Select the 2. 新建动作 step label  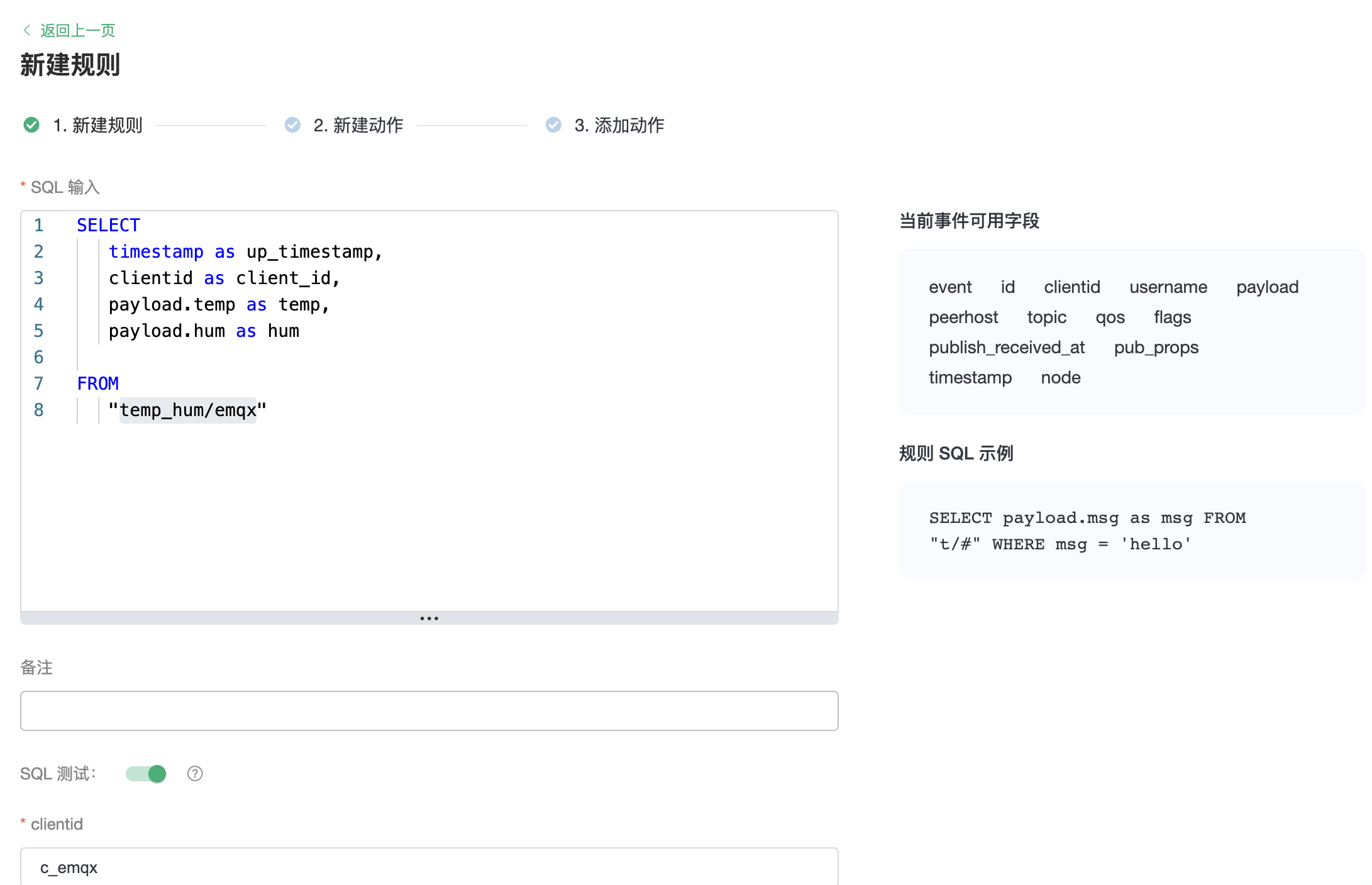pyautogui.click(x=358, y=125)
